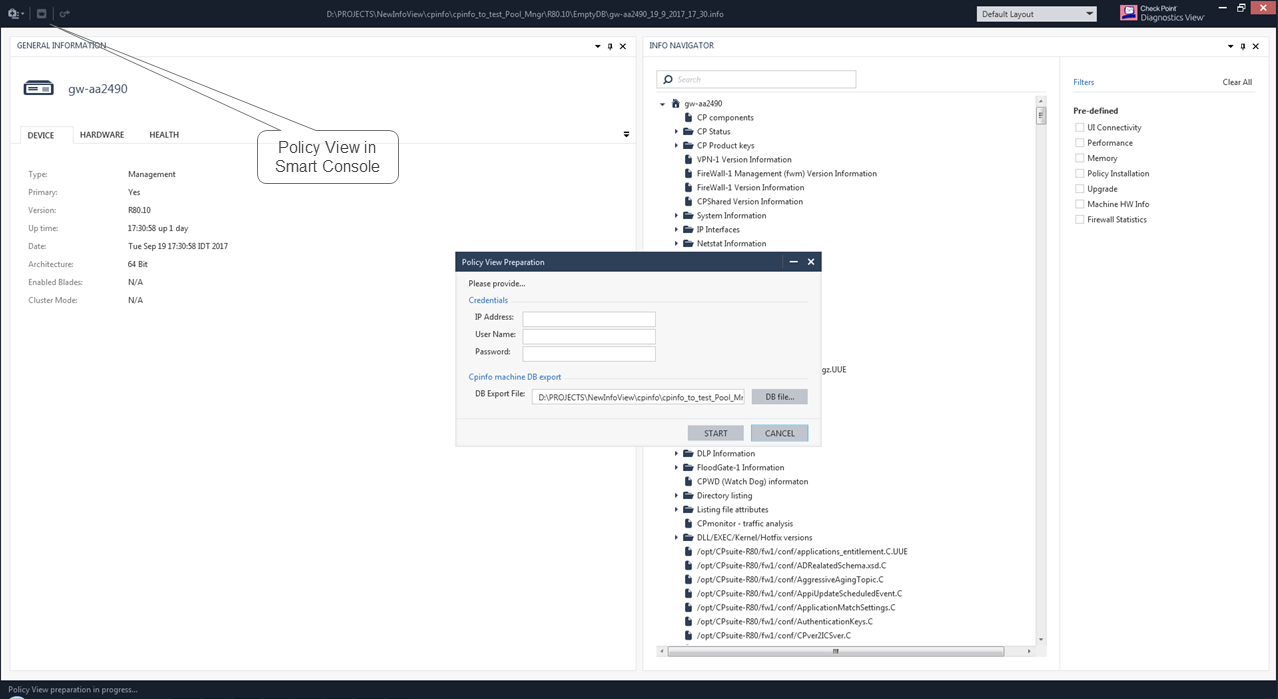Click the home icon of gw-aa2490 root node
Viewport: 1278px width, 699px height.
(675, 103)
